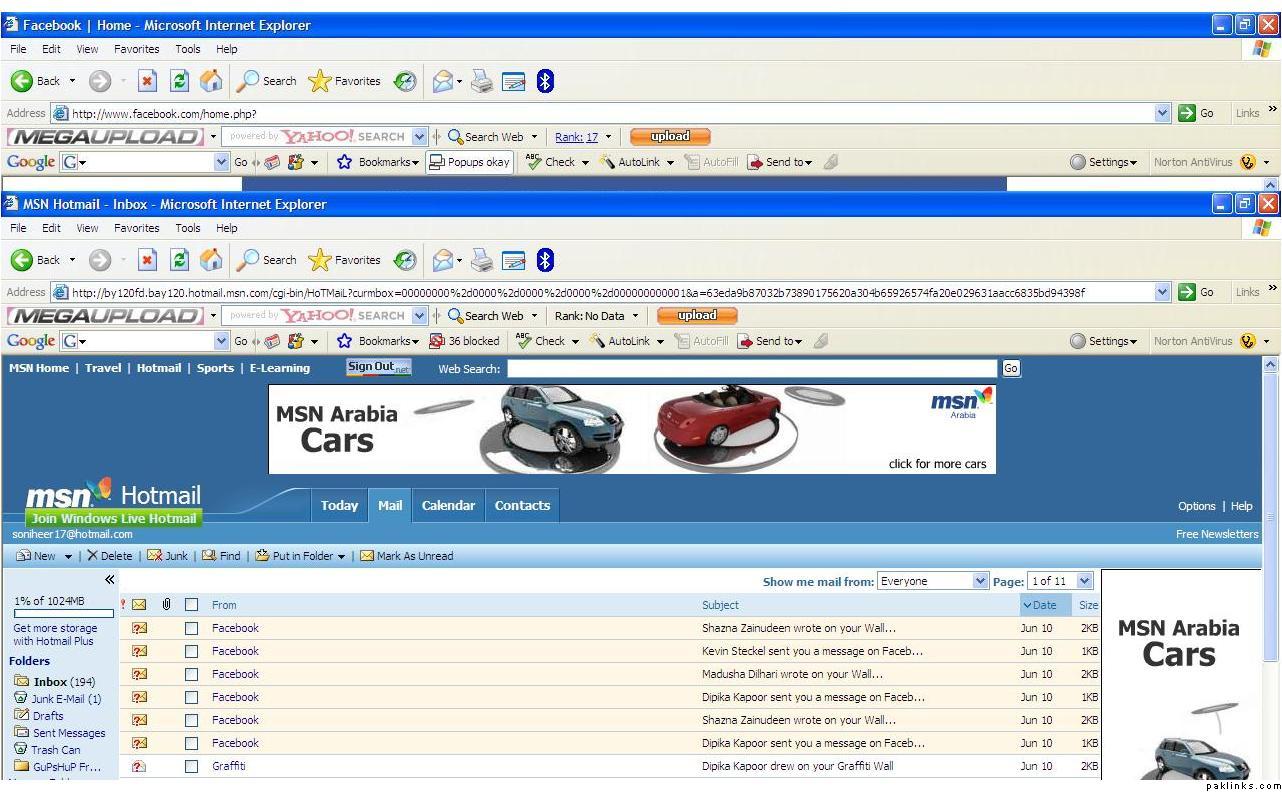Open the Sent Messages folder
Image resolution: width=1282 pixels, height=792 pixels.
68,733
